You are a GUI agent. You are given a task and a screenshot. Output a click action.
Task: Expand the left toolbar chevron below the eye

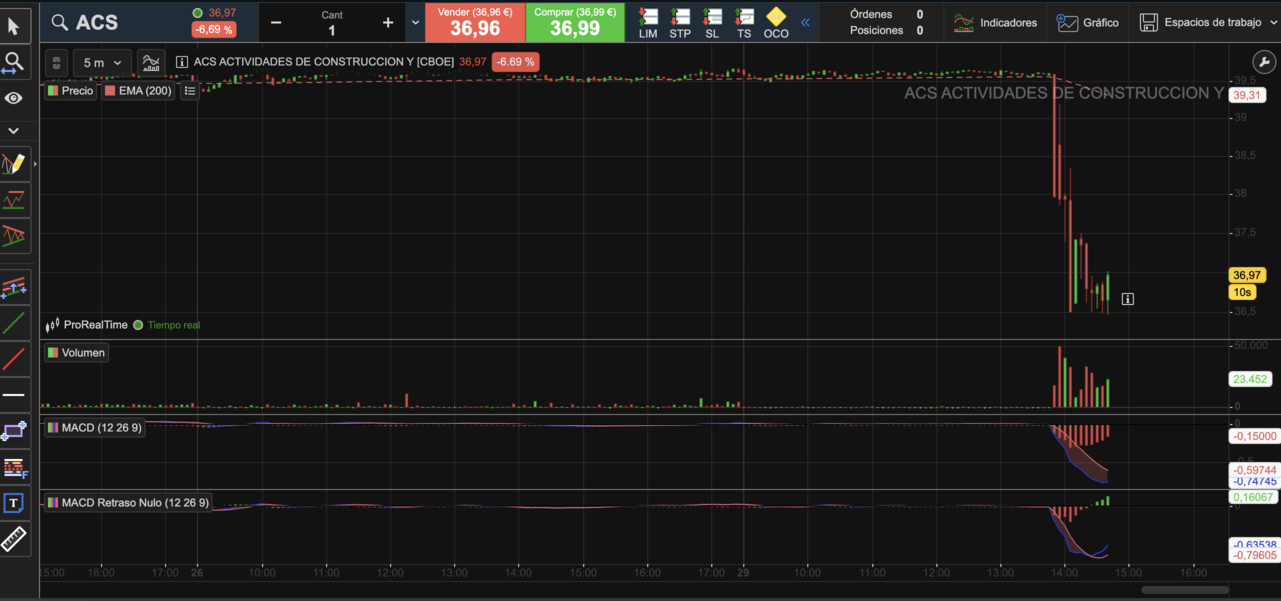click(x=14, y=131)
